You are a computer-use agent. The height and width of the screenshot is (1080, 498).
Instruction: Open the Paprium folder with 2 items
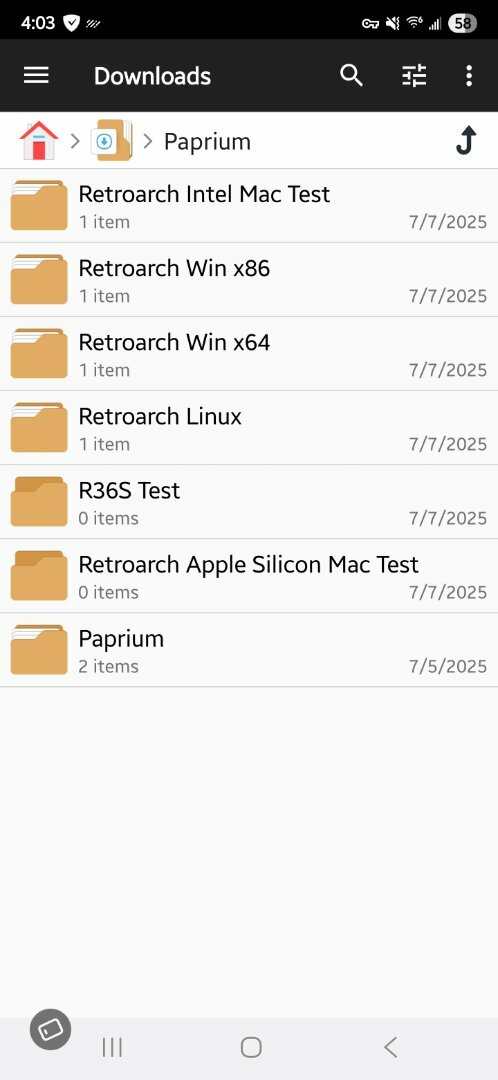(249, 650)
